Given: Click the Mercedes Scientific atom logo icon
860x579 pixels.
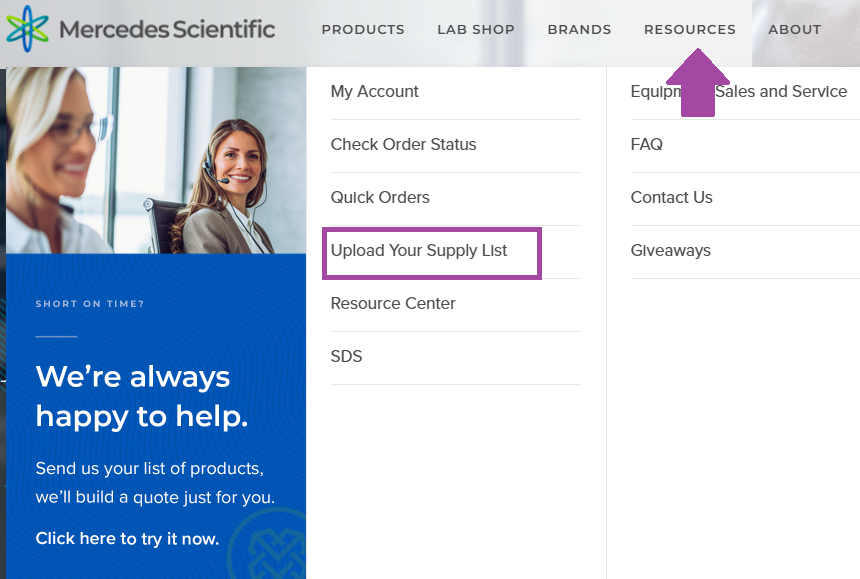Looking at the screenshot, I should 27,29.
